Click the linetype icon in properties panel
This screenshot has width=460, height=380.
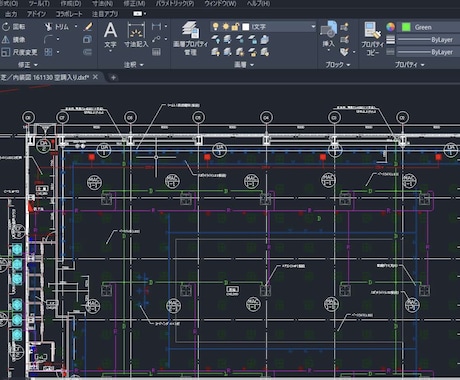tap(390, 52)
